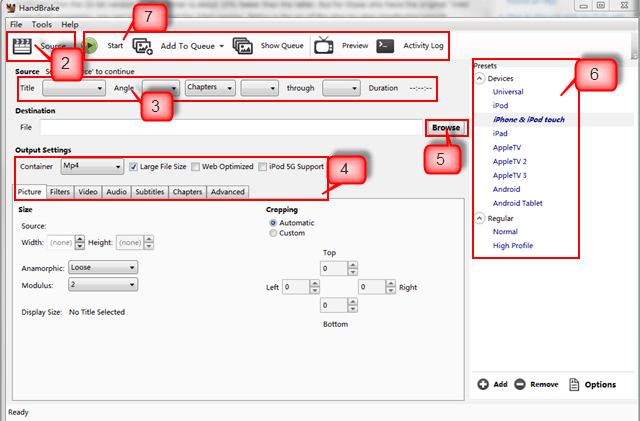Click the HandBrake app icon in title bar
Image resolution: width=640 pixels, height=421 pixels.
[11, 7]
